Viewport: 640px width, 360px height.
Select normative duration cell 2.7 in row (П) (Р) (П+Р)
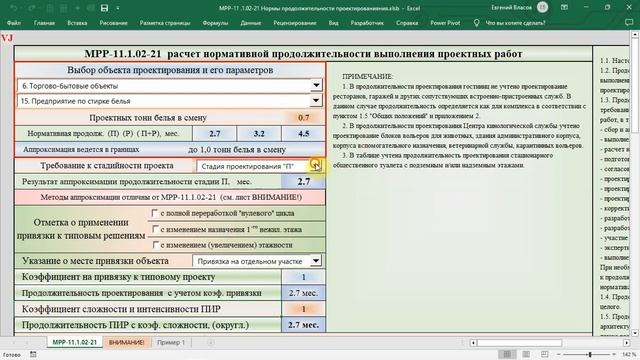click(x=215, y=133)
